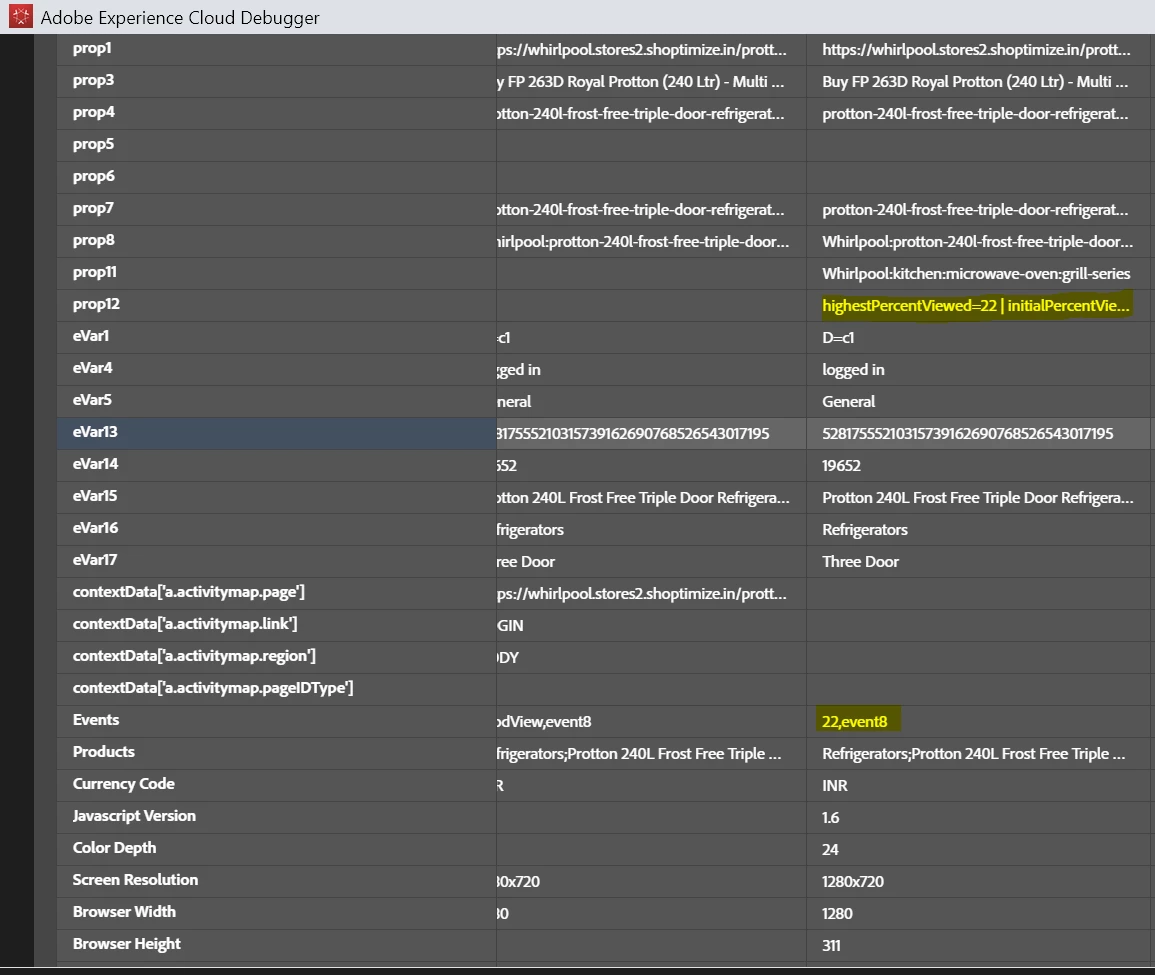1155x975 pixels.
Task: Select the prop1 row label
Action: click(92, 49)
